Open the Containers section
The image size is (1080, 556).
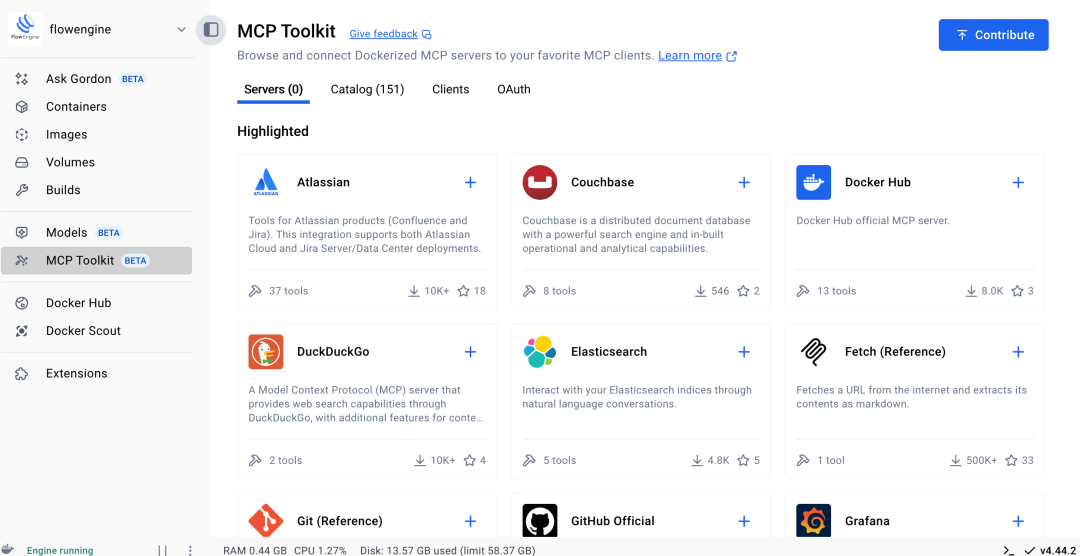[96, 107]
